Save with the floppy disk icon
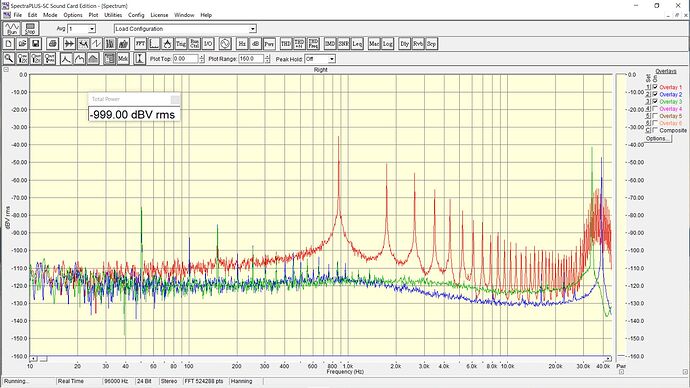 [36, 44]
